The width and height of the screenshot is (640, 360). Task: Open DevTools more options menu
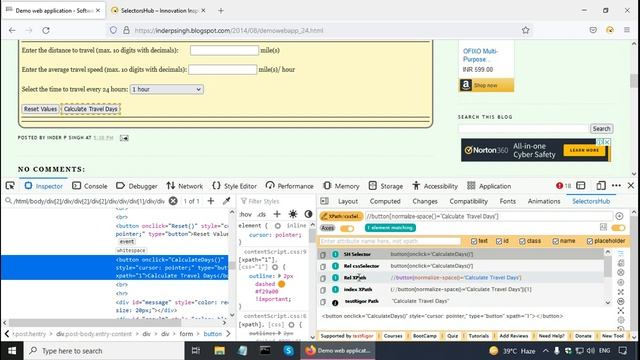616,186
